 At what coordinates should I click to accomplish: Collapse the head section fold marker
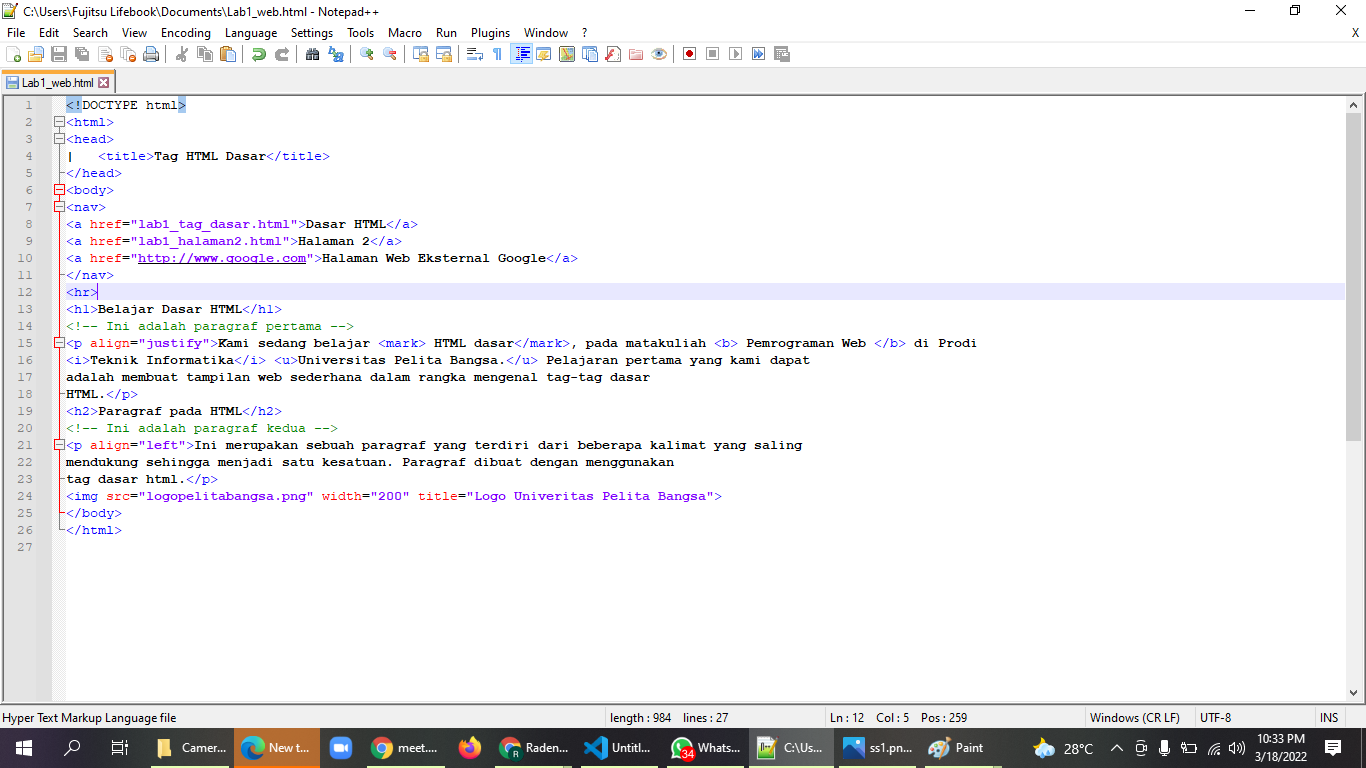tap(59, 139)
